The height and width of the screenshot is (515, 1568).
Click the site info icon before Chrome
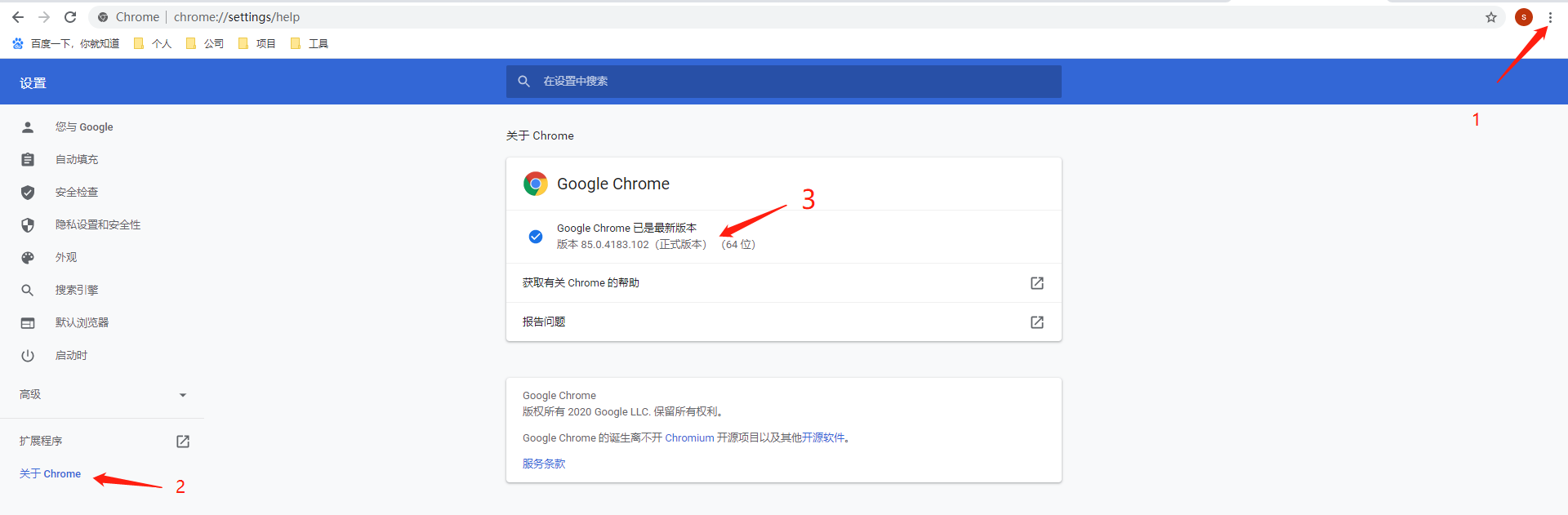pos(103,17)
